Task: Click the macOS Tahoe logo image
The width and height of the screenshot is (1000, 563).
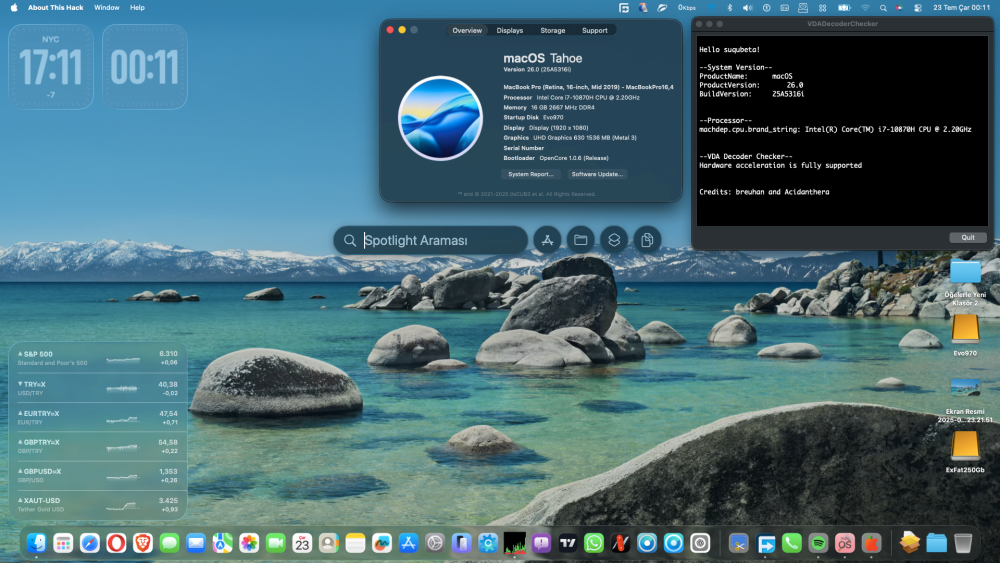Action: coord(440,118)
